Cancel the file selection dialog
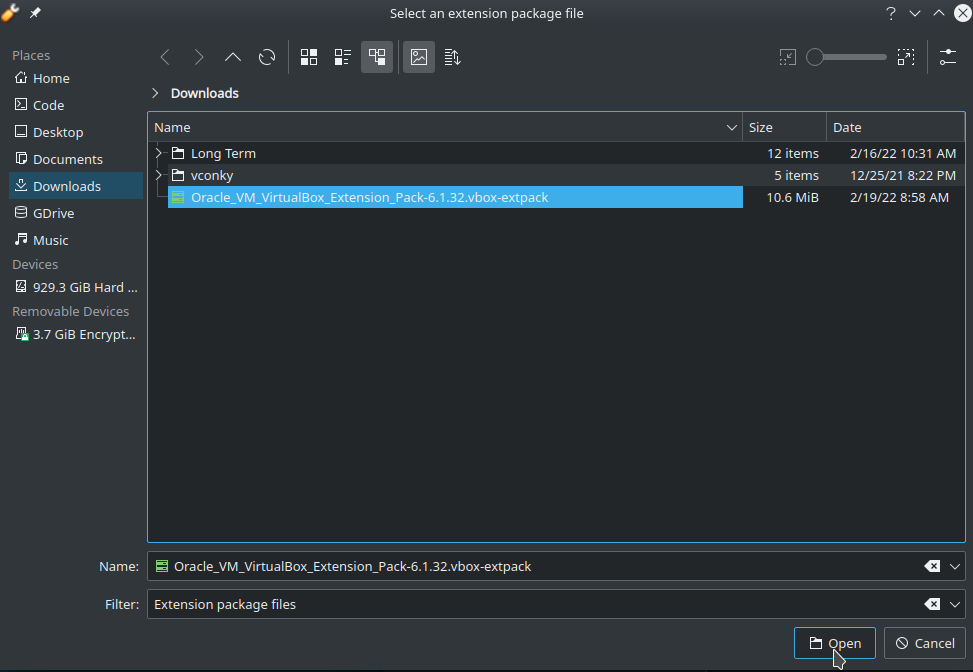This screenshot has height=672, width=973. (925, 643)
